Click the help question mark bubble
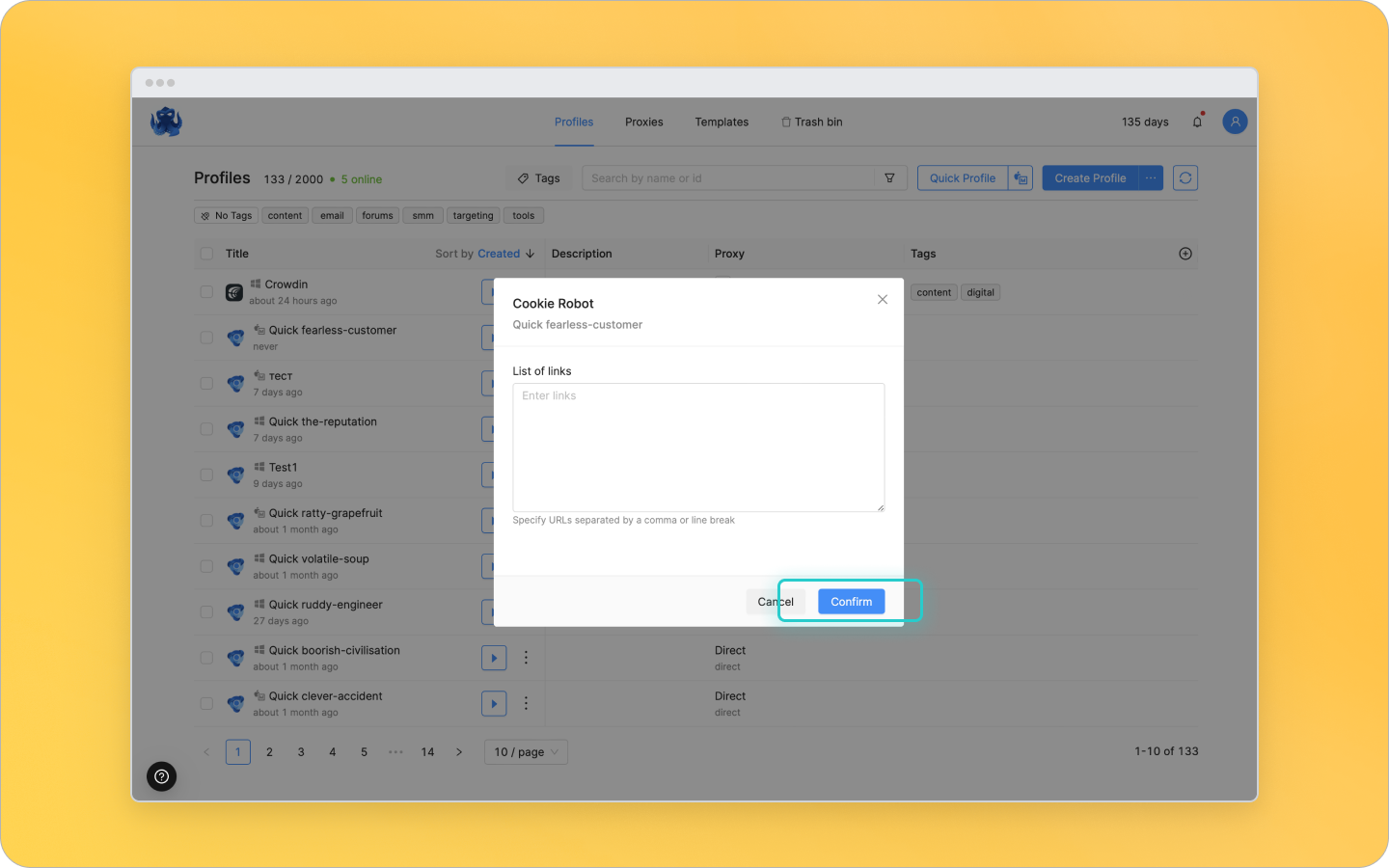 (x=161, y=776)
